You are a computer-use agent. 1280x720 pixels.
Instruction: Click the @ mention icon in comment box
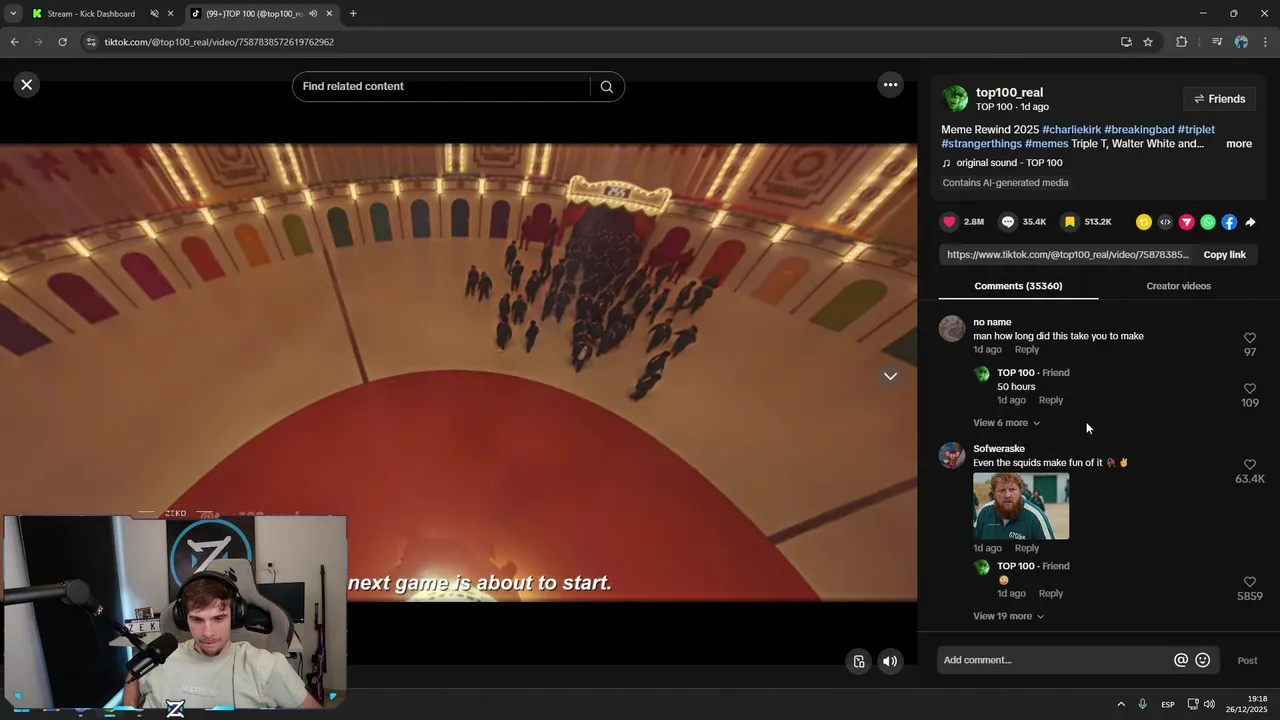click(x=1181, y=660)
